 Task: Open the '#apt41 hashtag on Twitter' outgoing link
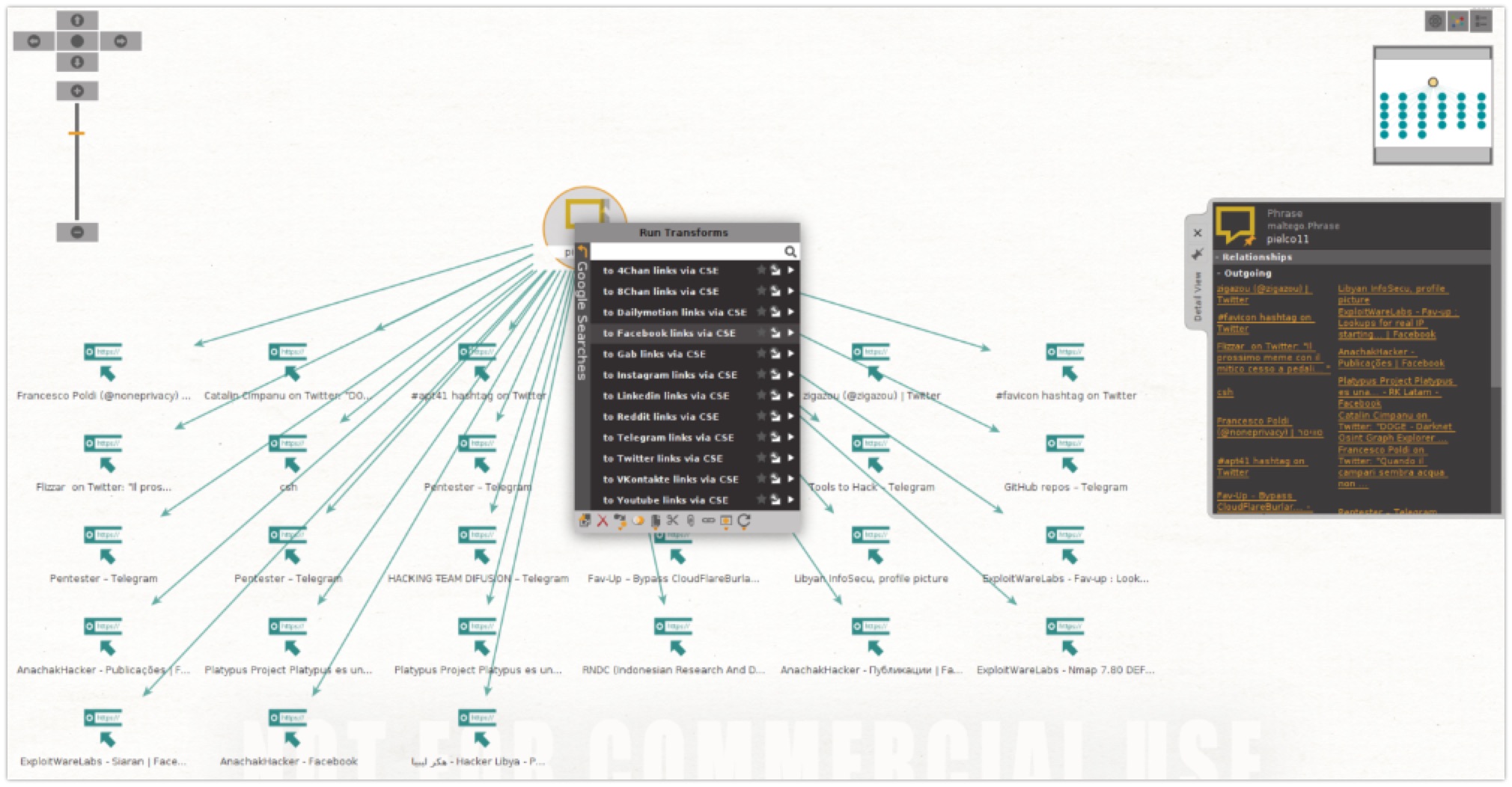point(1262,467)
